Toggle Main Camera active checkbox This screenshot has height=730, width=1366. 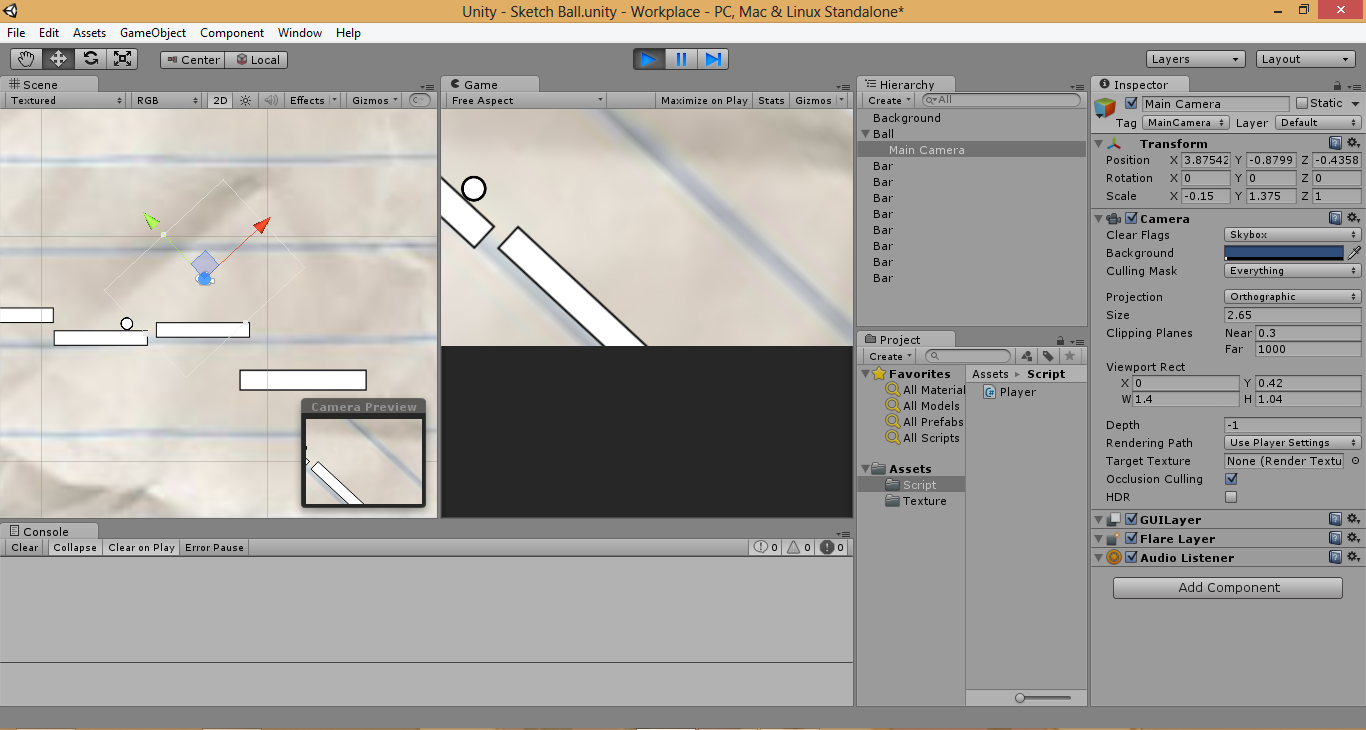(x=1131, y=103)
